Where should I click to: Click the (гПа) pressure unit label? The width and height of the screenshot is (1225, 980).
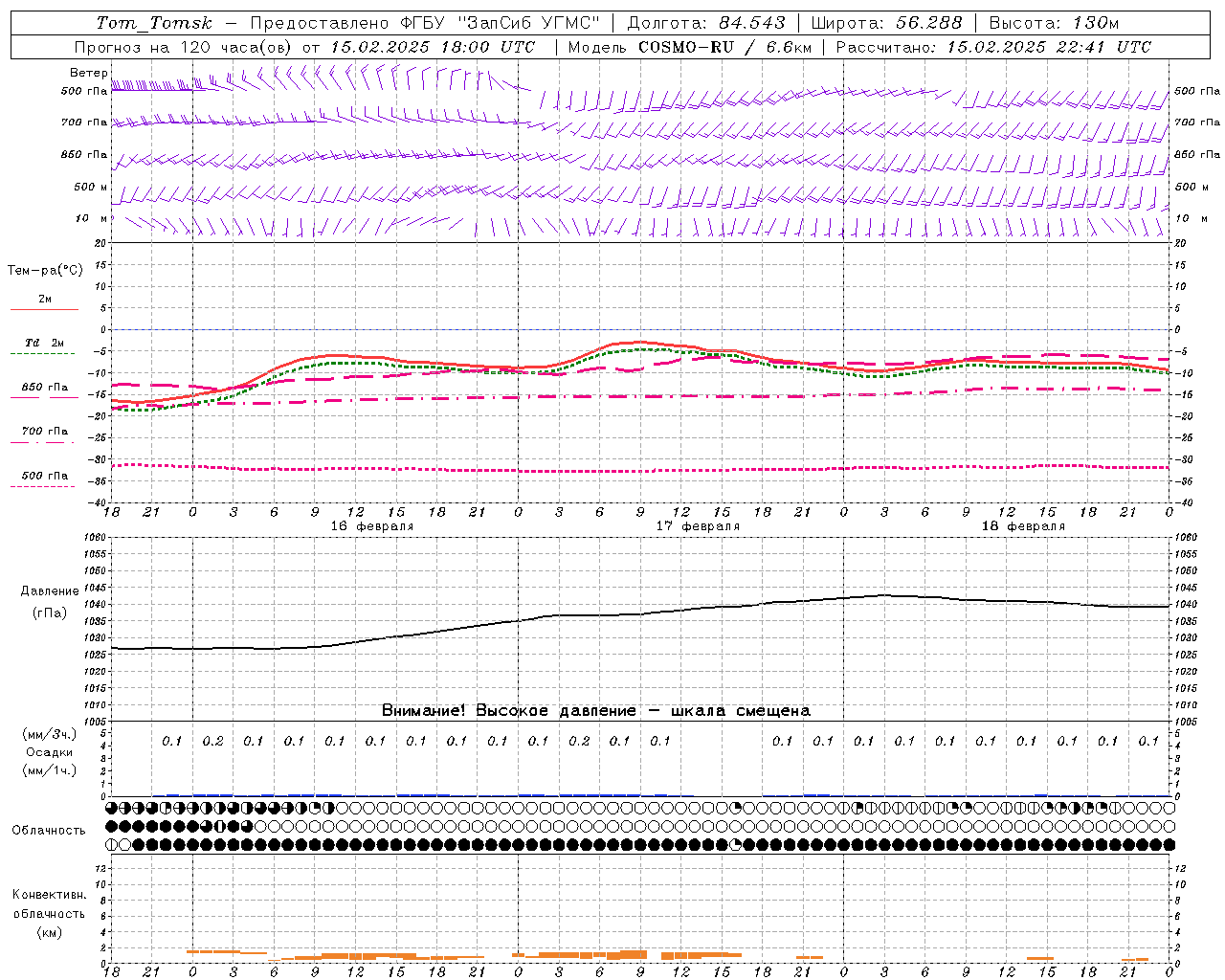point(50,613)
